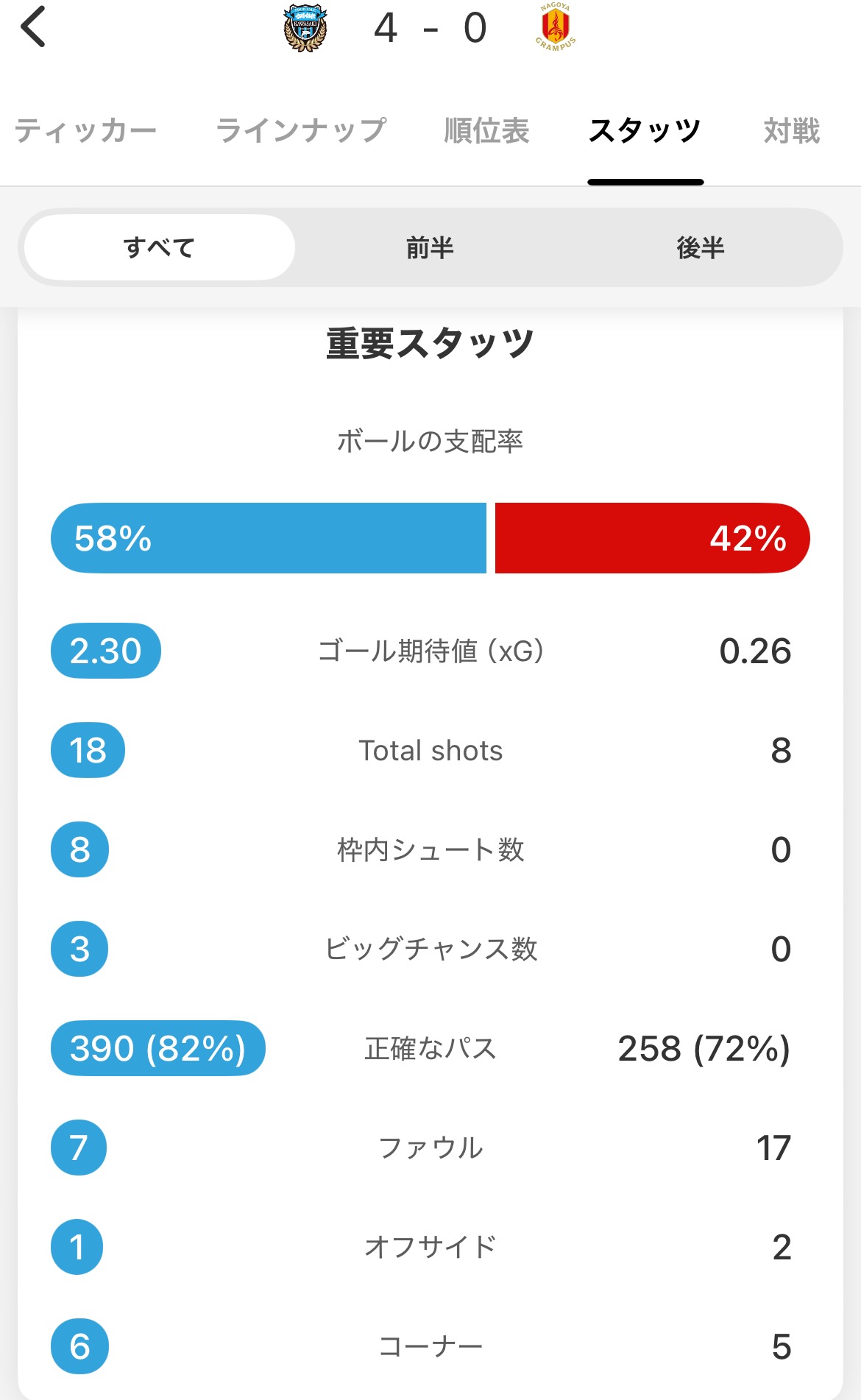The height and width of the screenshot is (1400, 861).
Task: Tap the blue 58% possession bar
Action: (269, 538)
